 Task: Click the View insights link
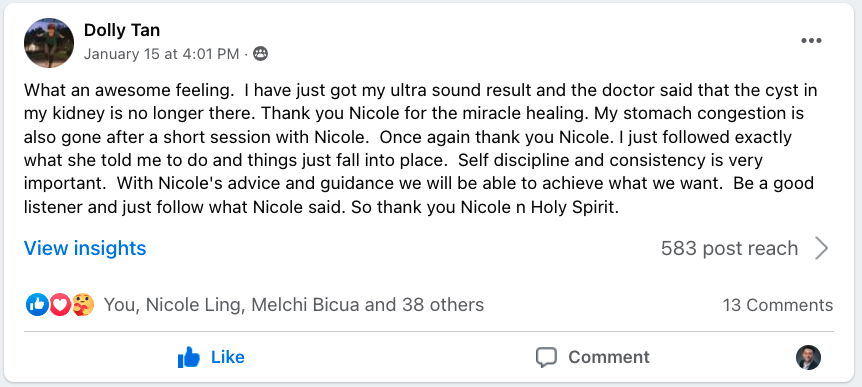click(x=85, y=248)
